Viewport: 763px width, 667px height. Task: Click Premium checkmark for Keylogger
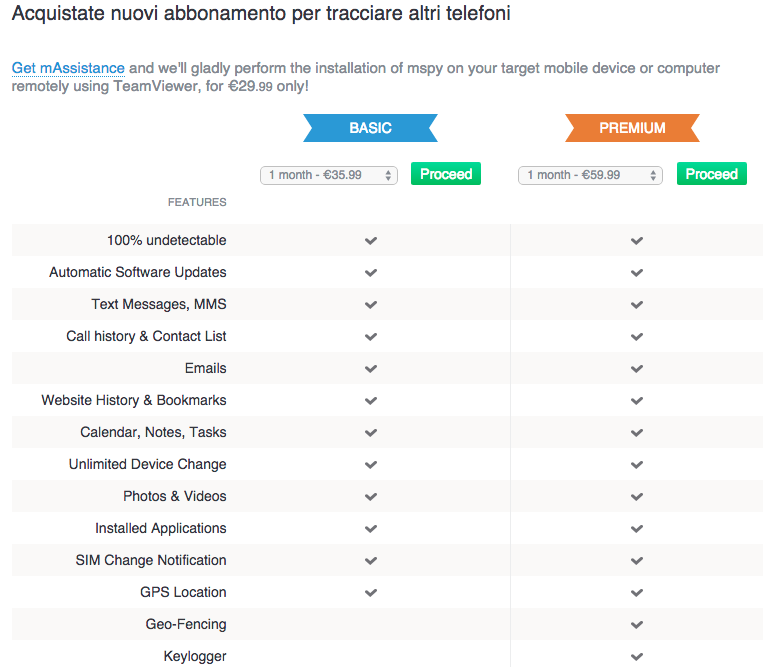pos(637,657)
